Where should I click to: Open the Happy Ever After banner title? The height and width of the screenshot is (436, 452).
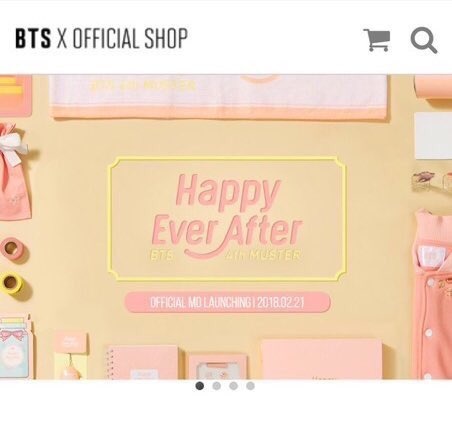coord(227,212)
